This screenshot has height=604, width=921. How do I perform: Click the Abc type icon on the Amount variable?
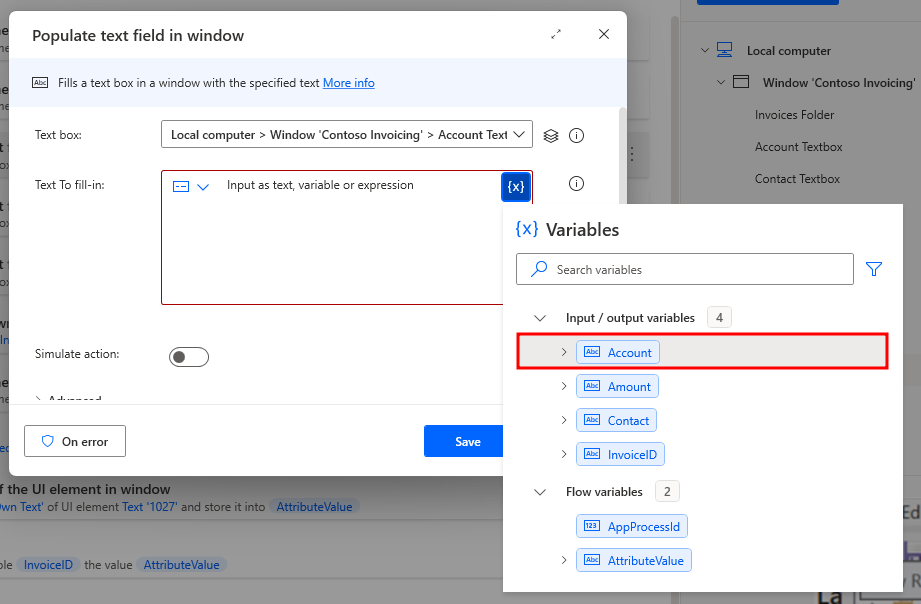[594, 386]
